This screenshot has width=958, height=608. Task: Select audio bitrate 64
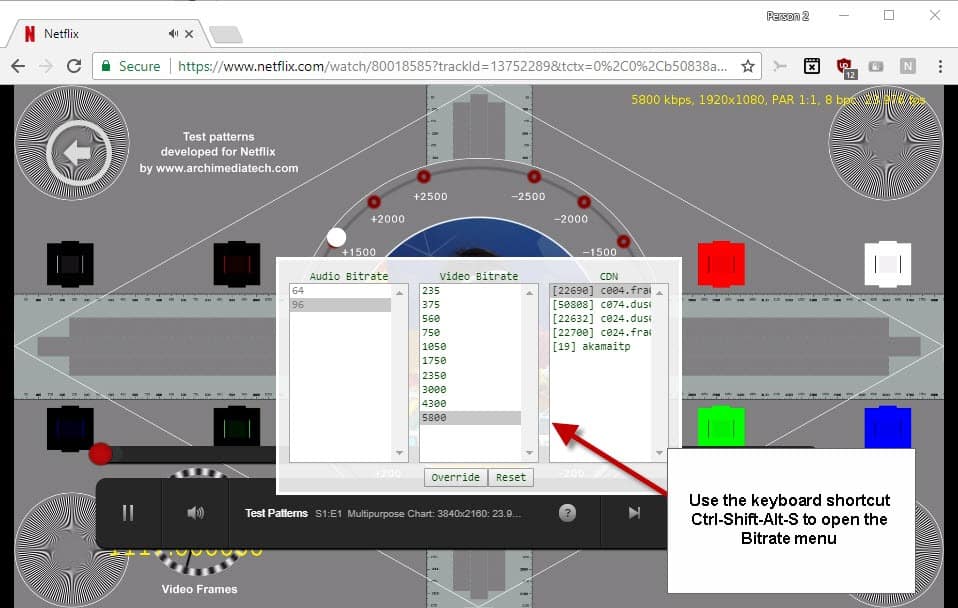tap(340, 291)
